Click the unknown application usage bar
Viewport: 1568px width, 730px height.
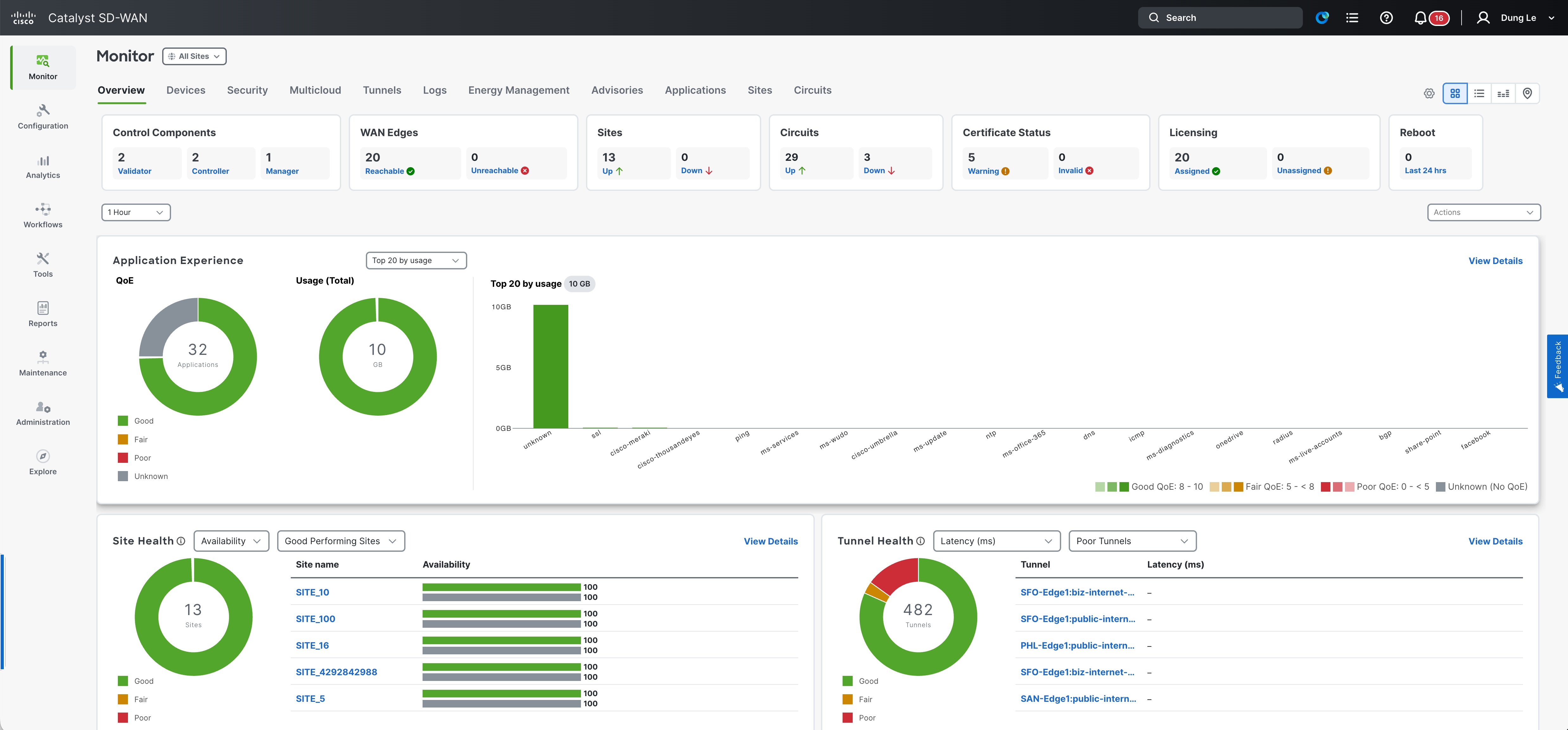550,366
